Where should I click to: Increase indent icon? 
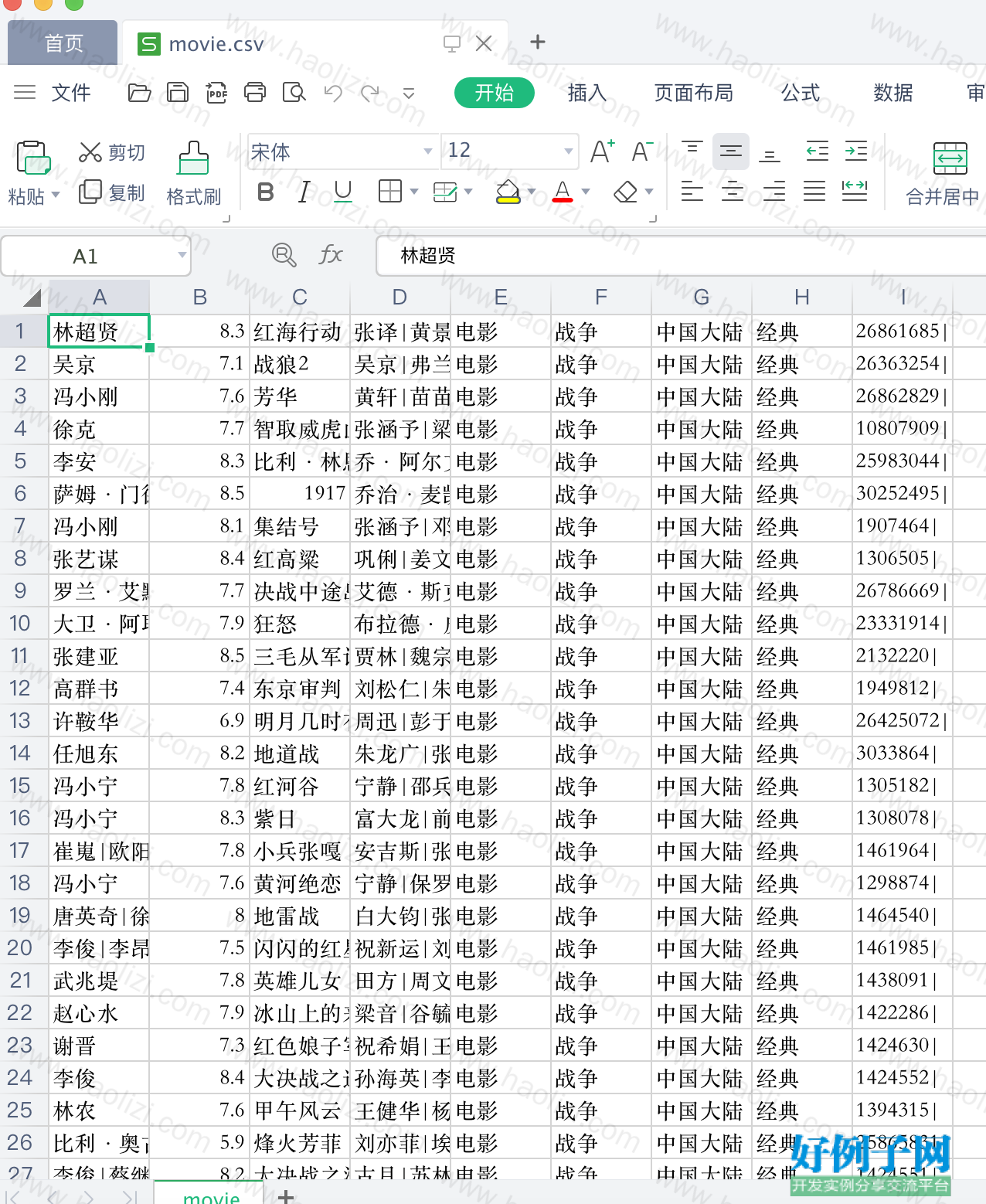coord(856,151)
